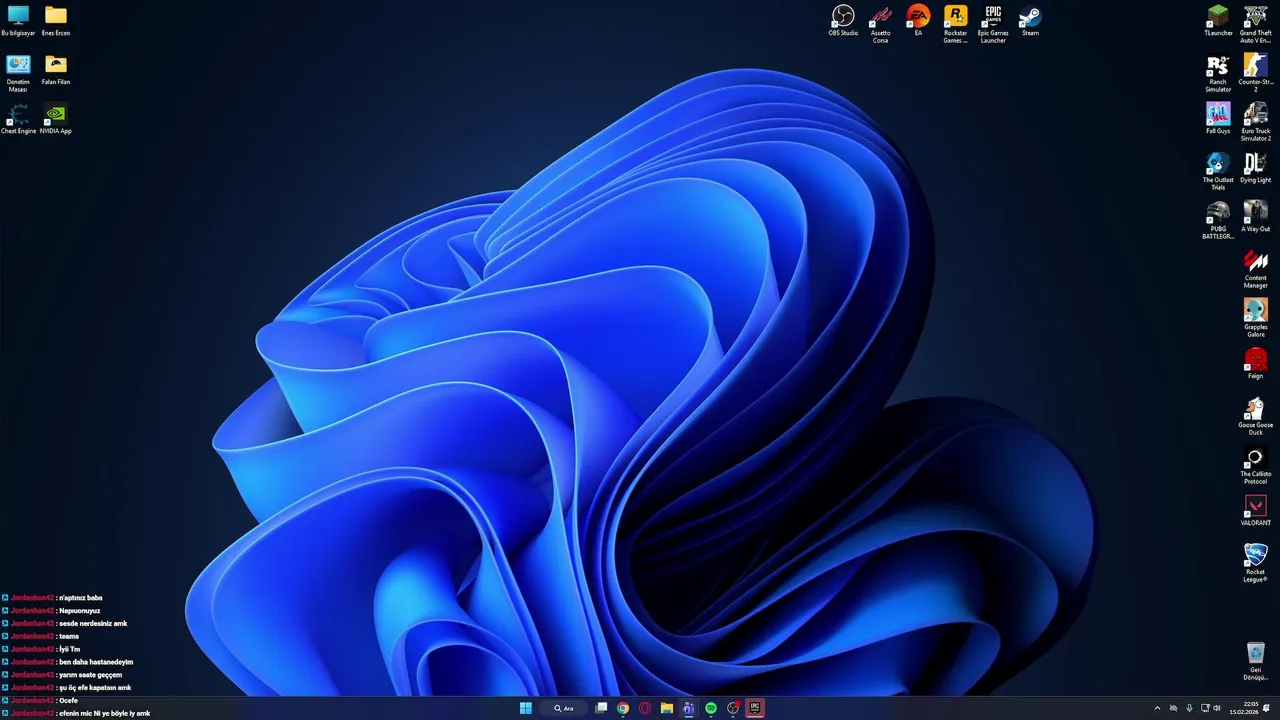Click the chat message "İyii Tm"
Image resolution: width=1280 pixels, height=720 pixels.
pos(70,649)
